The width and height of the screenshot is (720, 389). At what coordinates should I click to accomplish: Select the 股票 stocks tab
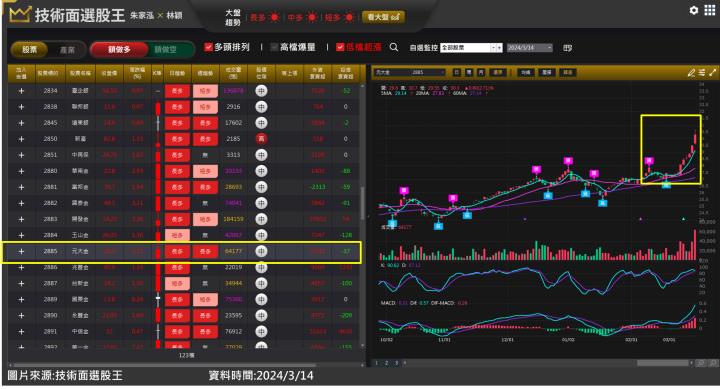30,50
